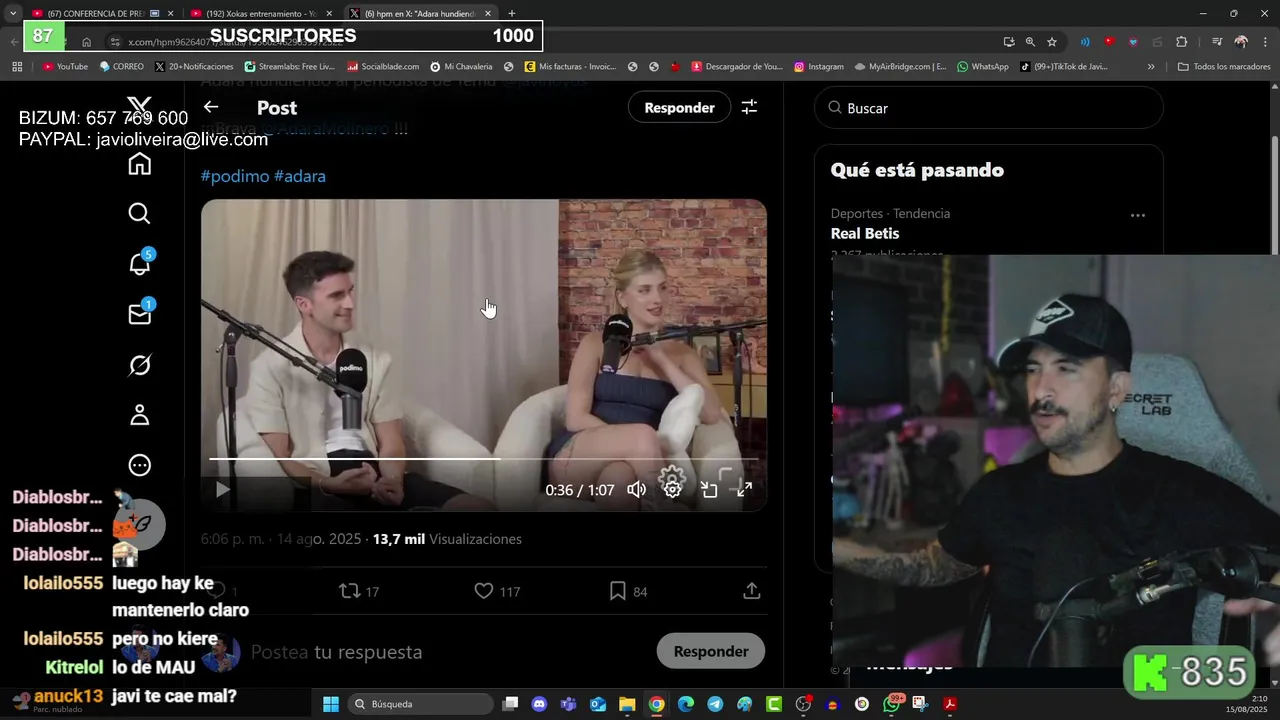Open YouTube bookmark

pos(65,66)
